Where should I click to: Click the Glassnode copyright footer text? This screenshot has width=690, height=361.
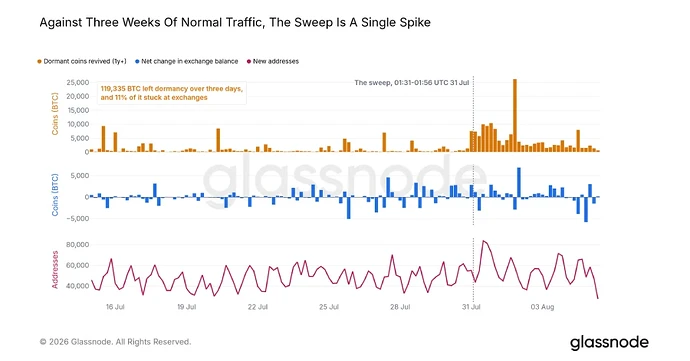click(115, 342)
